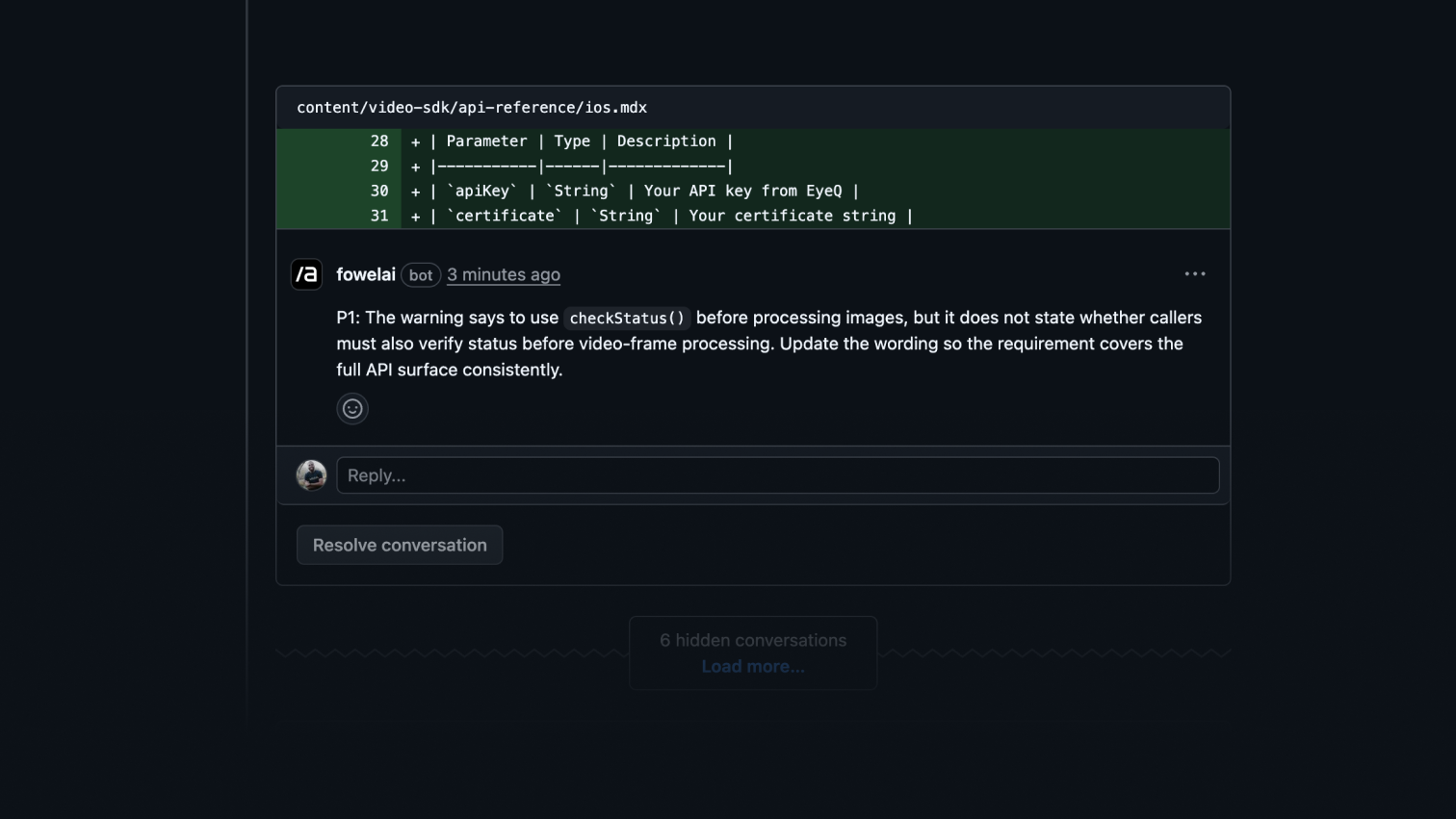The width and height of the screenshot is (1456, 819).
Task: Select diff line number 30
Action: [379, 192]
